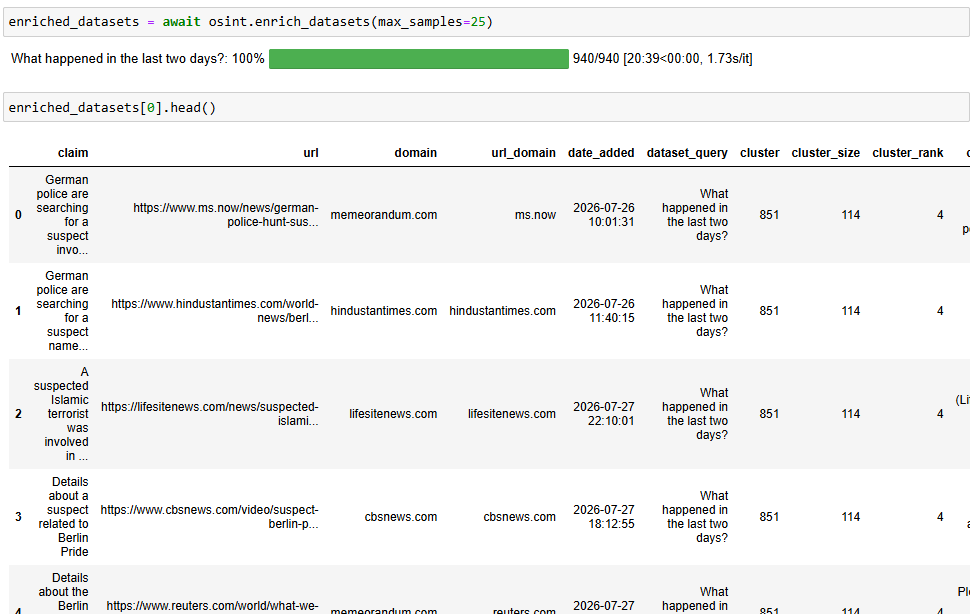Viewport: 973px width, 614px height.
Task: Click the lifesitenews.com suspected-islami URL cell
Action: click(210, 413)
